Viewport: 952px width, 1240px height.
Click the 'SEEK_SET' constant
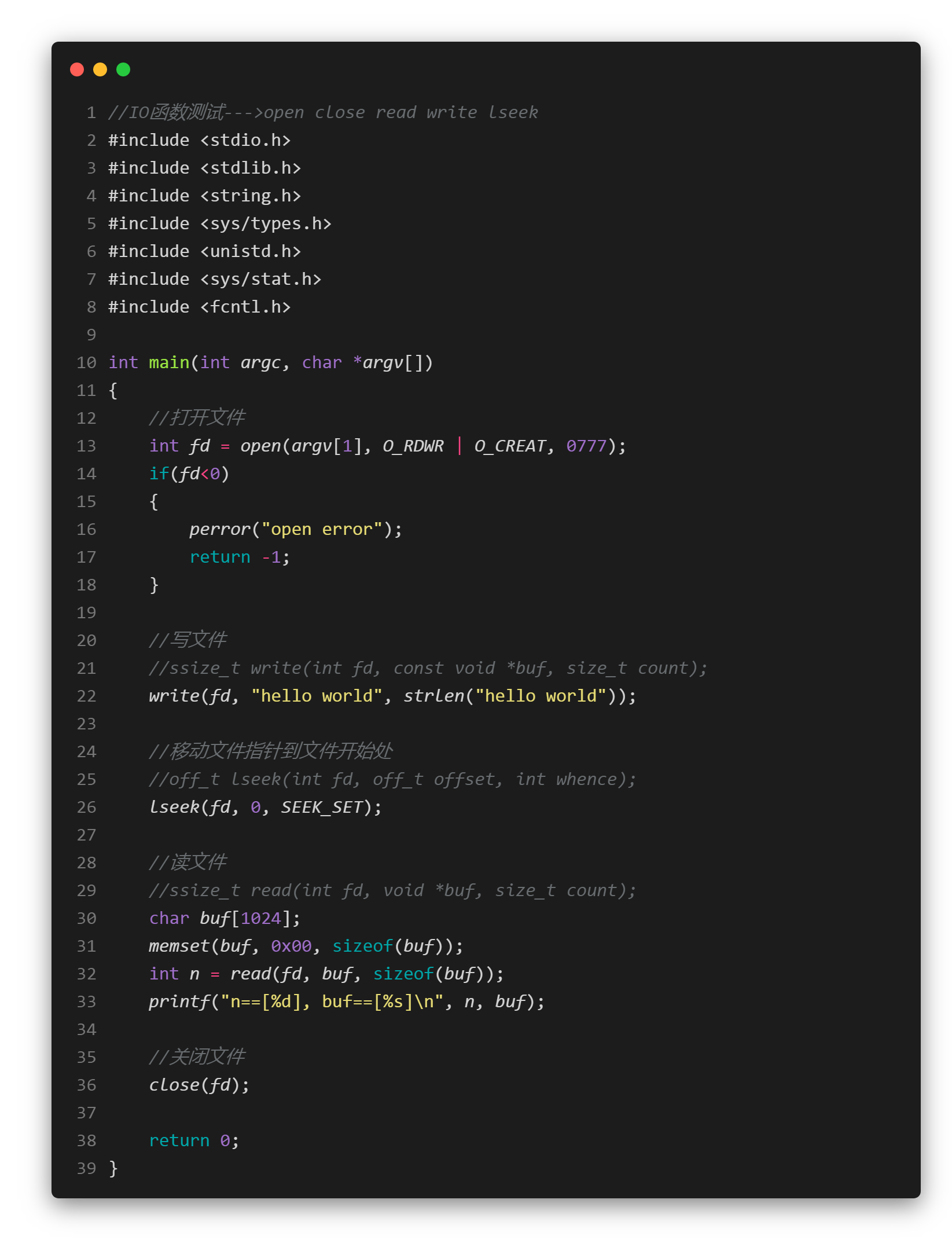point(322,807)
